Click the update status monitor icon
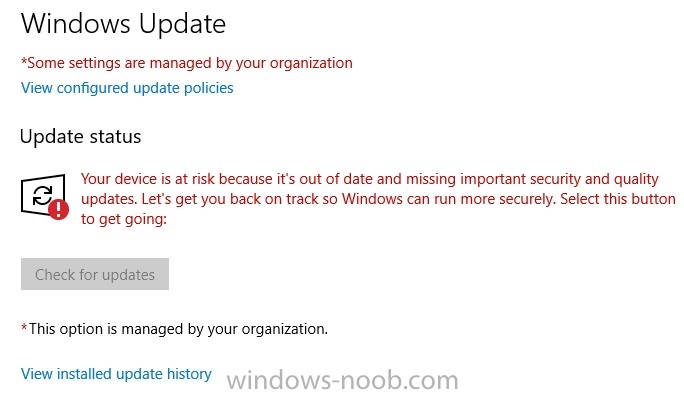 pos(44,196)
